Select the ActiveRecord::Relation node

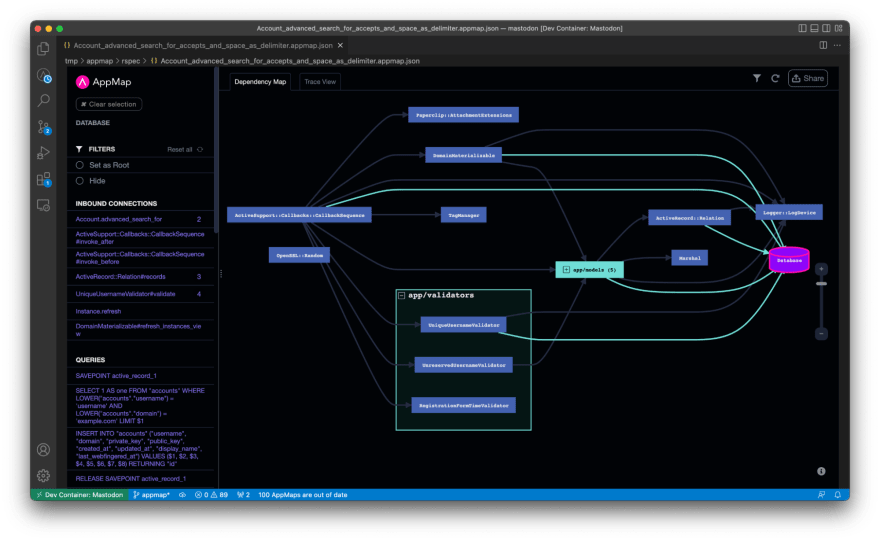pyautogui.click(x=689, y=218)
